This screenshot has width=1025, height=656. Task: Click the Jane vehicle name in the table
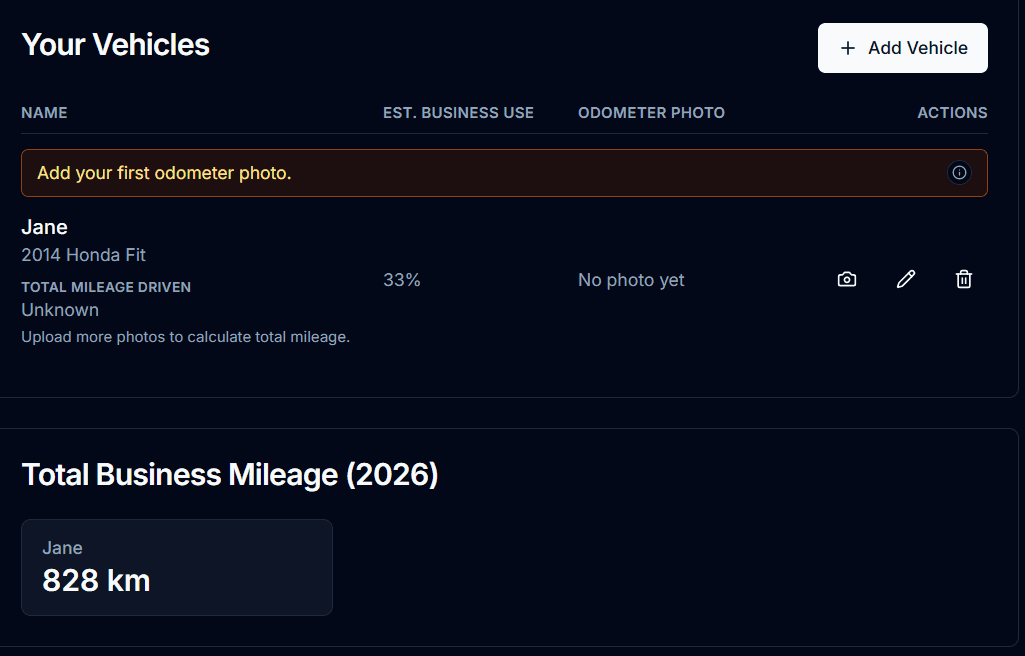(x=44, y=227)
